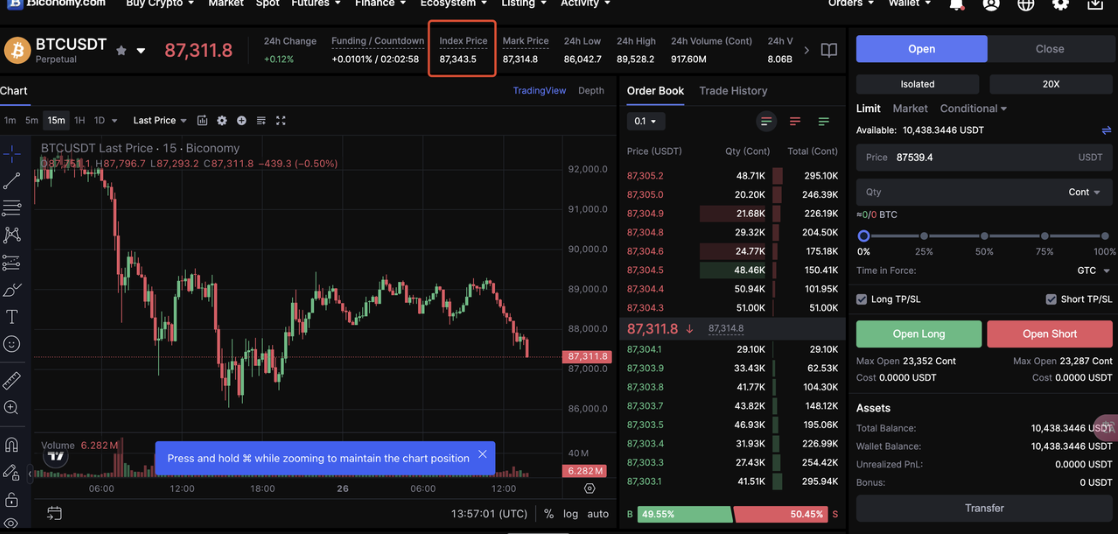The height and width of the screenshot is (534, 1118).
Task: Click the fullscreen chart icon
Action: pos(281,121)
